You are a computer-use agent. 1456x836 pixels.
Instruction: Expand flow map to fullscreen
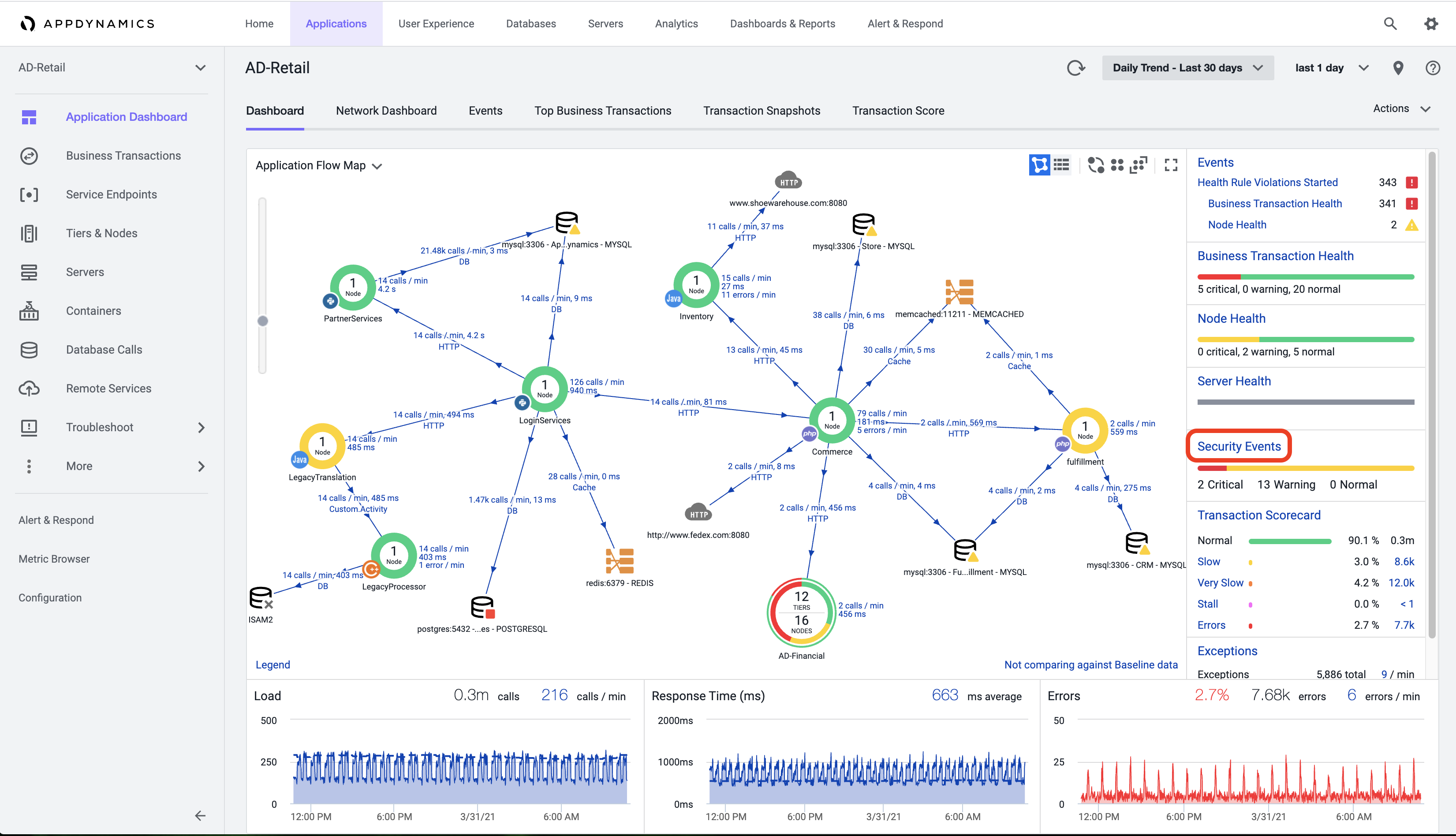[x=1171, y=165]
